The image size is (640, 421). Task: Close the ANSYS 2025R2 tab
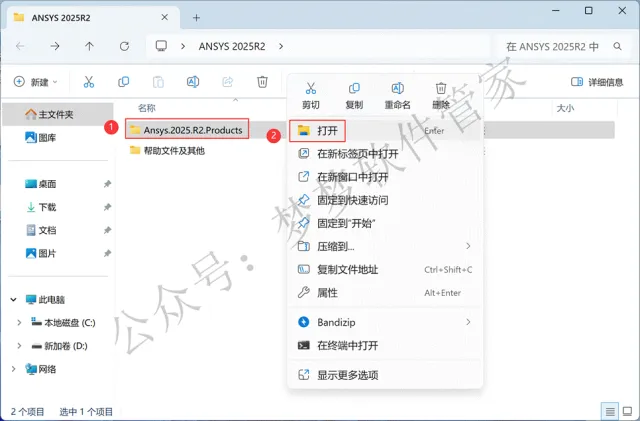(164, 17)
